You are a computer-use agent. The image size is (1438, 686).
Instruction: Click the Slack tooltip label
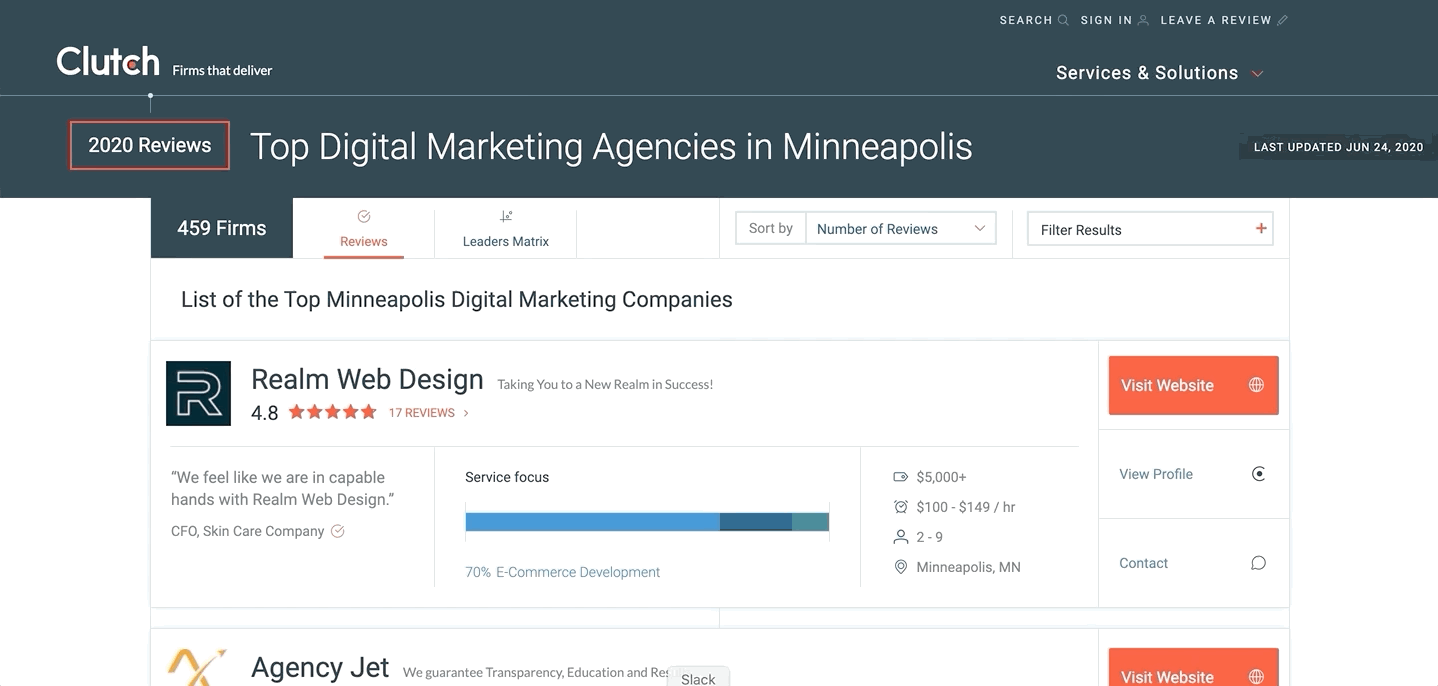tap(698, 678)
